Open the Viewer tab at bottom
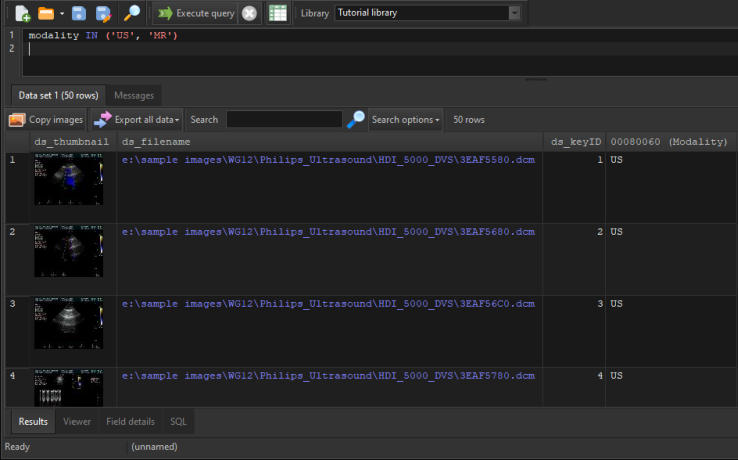This screenshot has width=738, height=460. (76, 421)
